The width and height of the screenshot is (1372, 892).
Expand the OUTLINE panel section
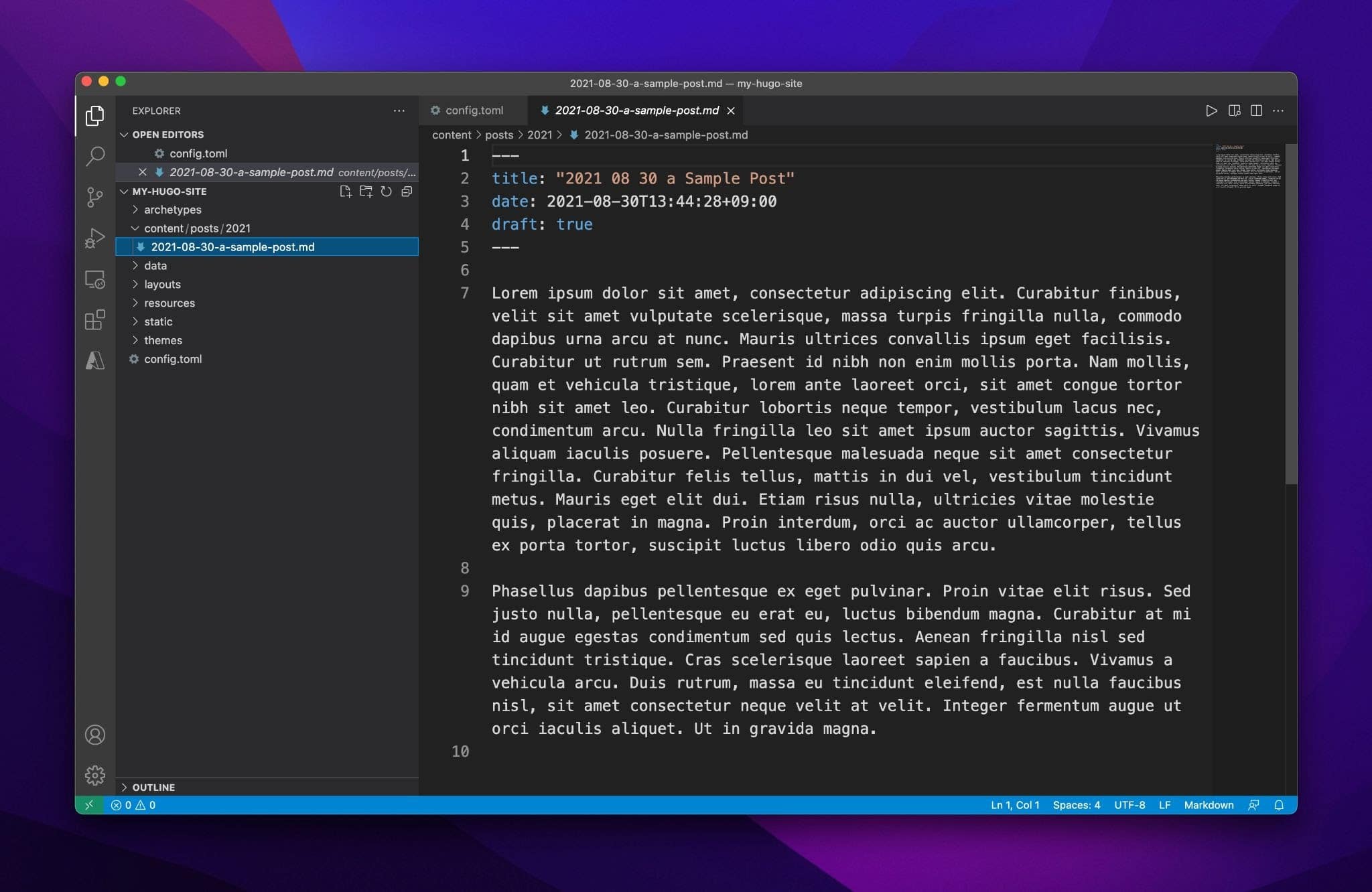tap(154, 786)
